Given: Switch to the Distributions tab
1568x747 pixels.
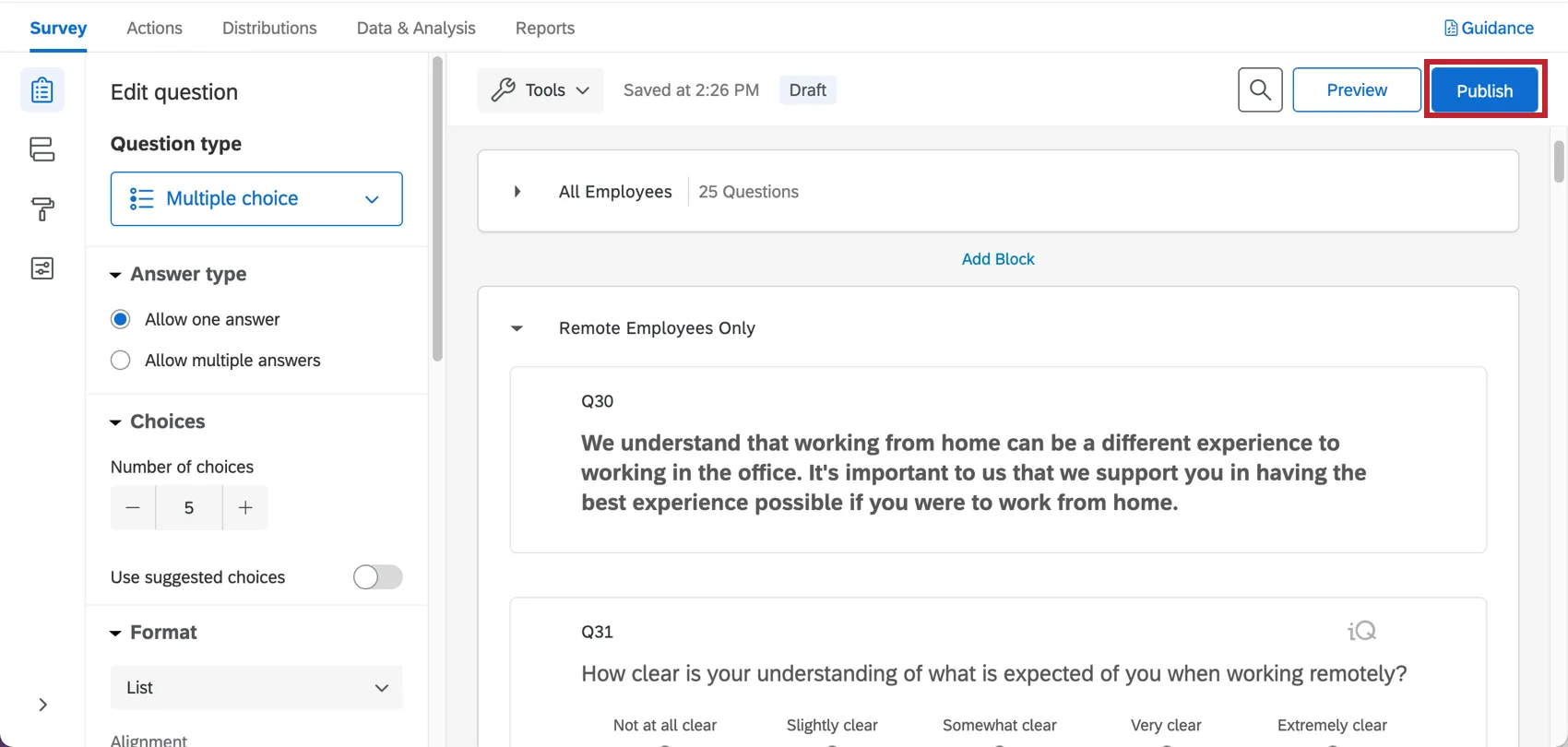Looking at the screenshot, I should coord(269,28).
